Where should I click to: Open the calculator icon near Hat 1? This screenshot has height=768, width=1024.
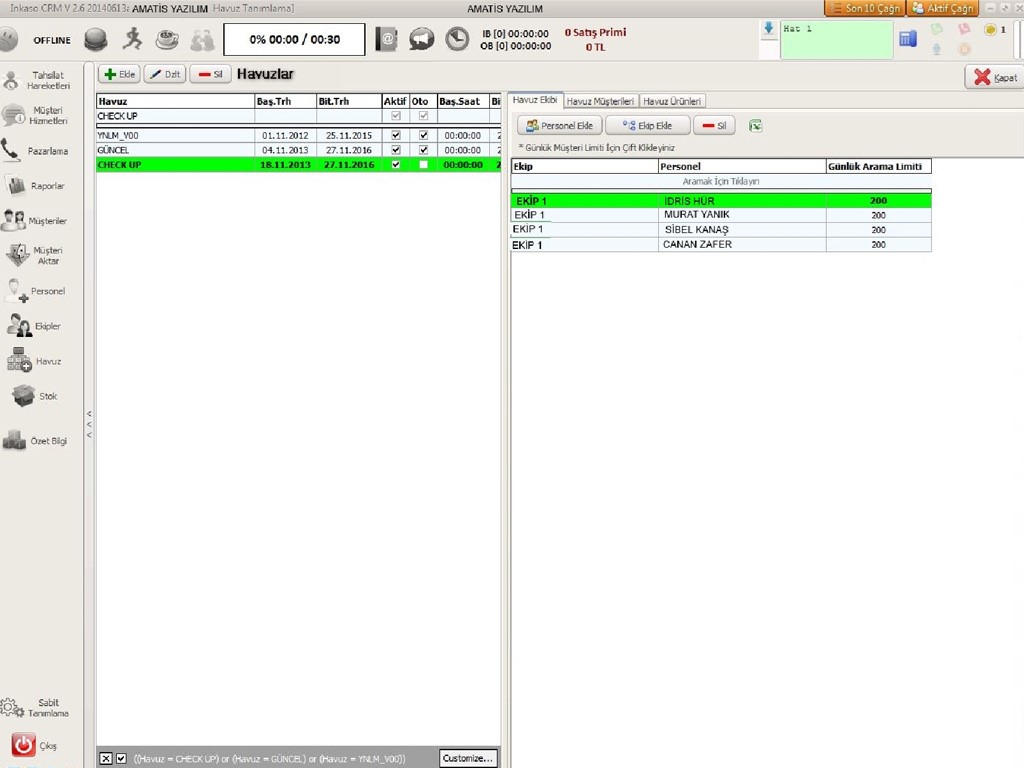click(908, 39)
